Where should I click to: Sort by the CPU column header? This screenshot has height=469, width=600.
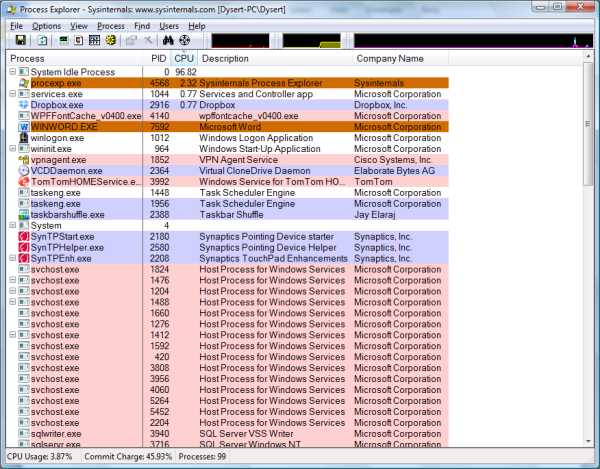pyautogui.click(x=184, y=59)
